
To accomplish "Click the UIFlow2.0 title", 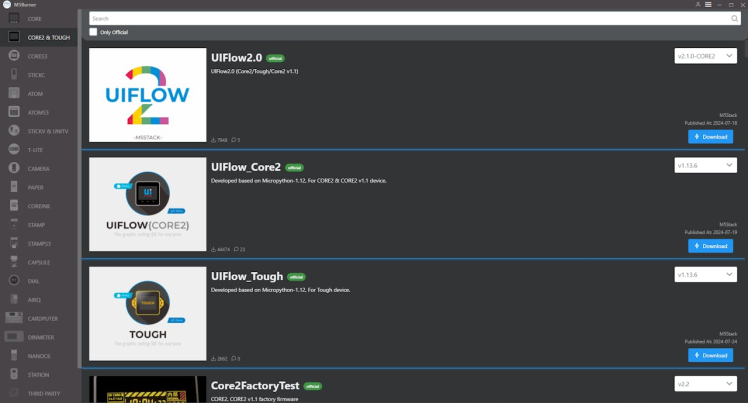I will pos(237,58).
